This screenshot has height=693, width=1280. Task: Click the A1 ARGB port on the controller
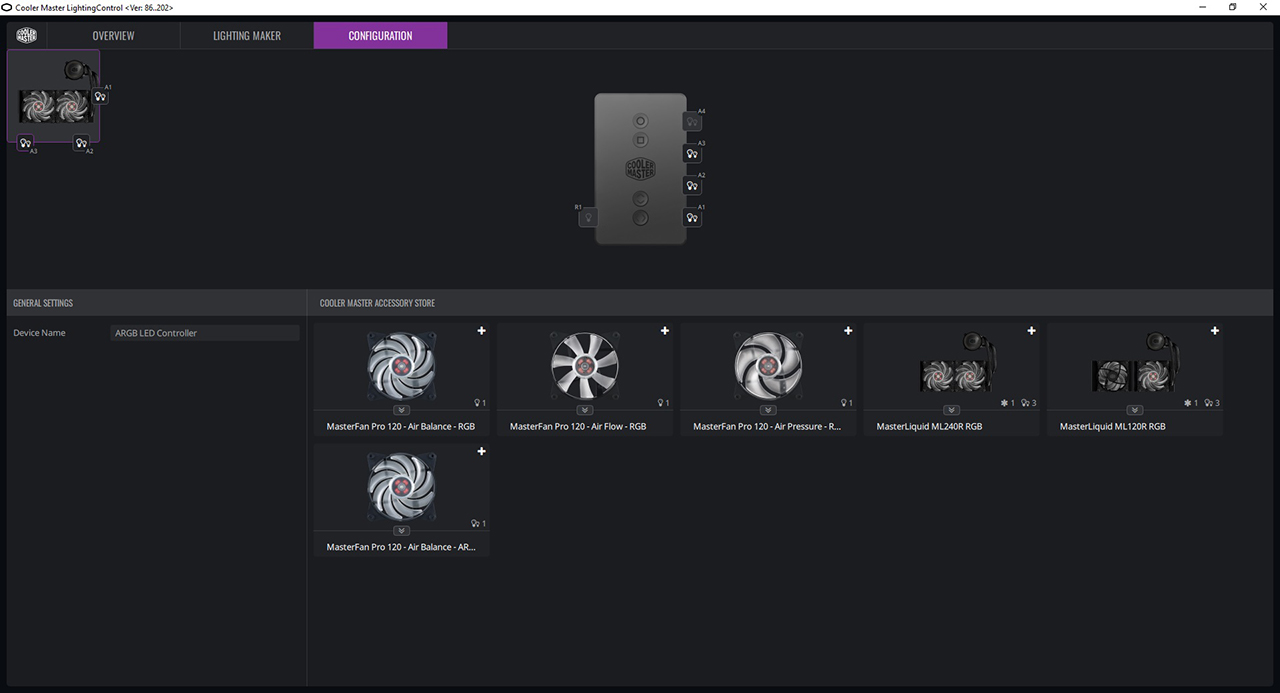[x=692, y=218]
